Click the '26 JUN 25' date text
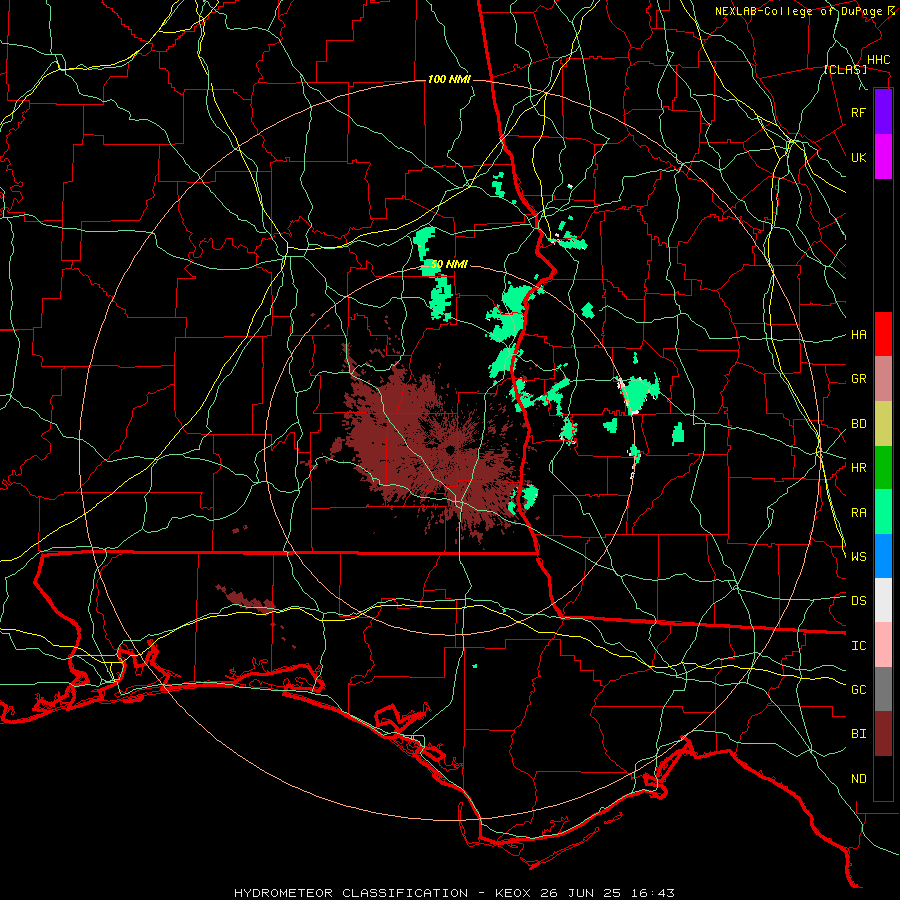 tap(580, 893)
